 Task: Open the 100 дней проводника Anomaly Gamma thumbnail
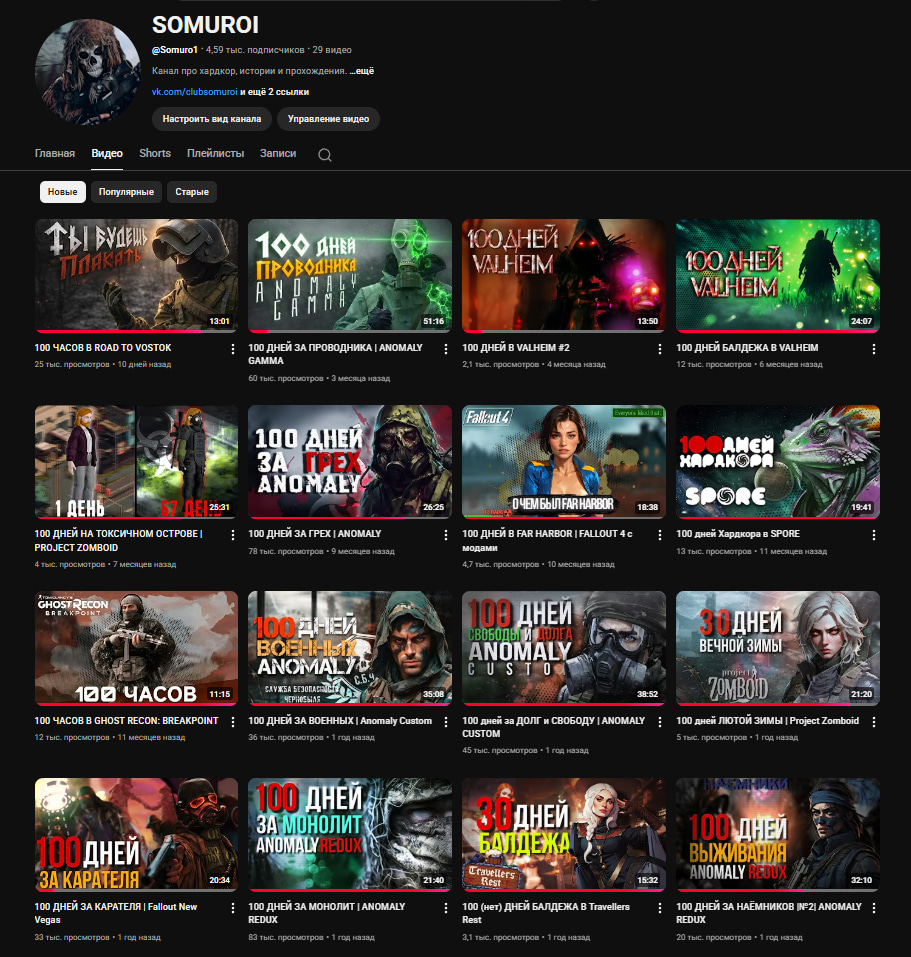[350, 276]
